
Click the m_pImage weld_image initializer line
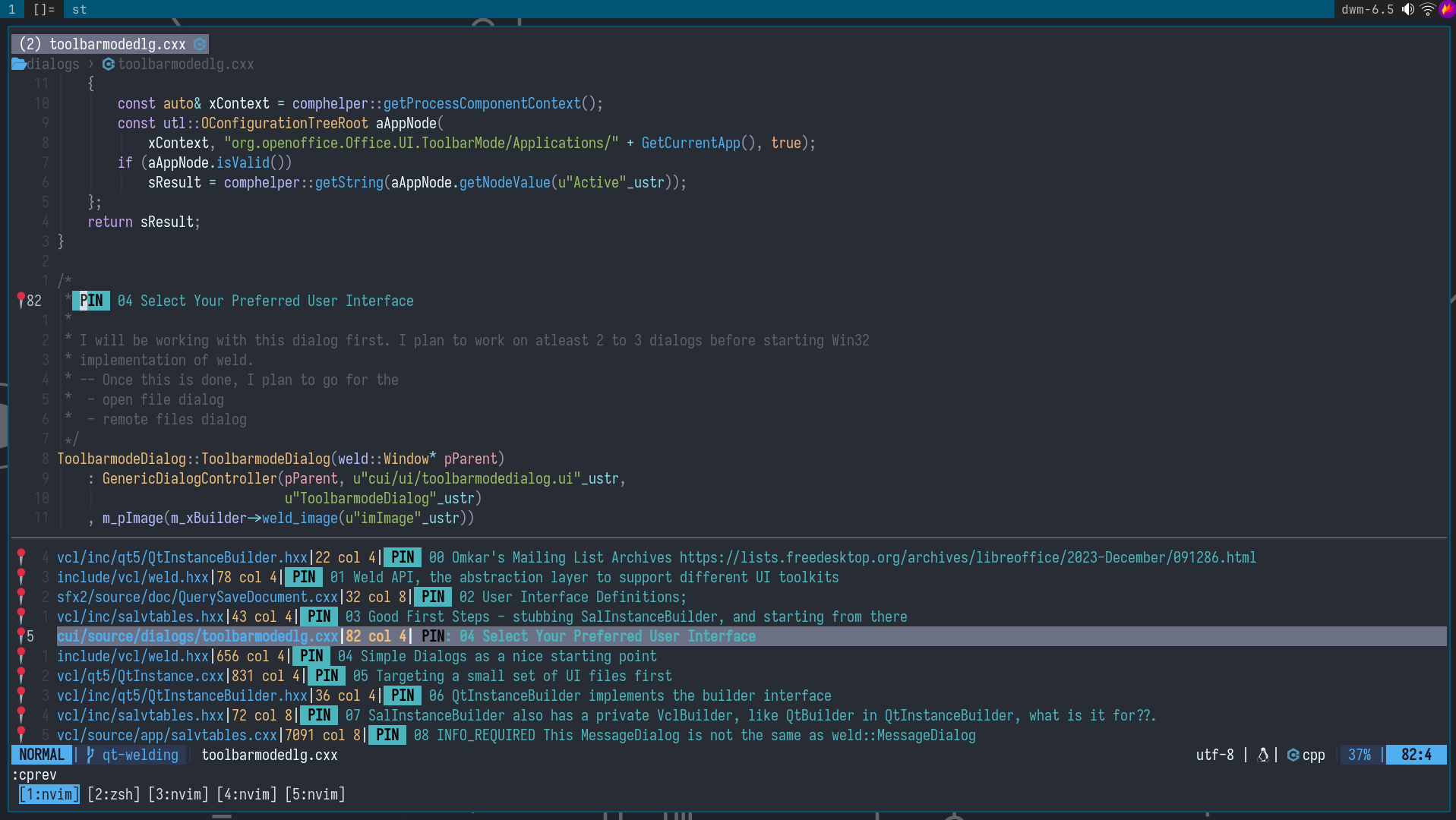pos(281,518)
